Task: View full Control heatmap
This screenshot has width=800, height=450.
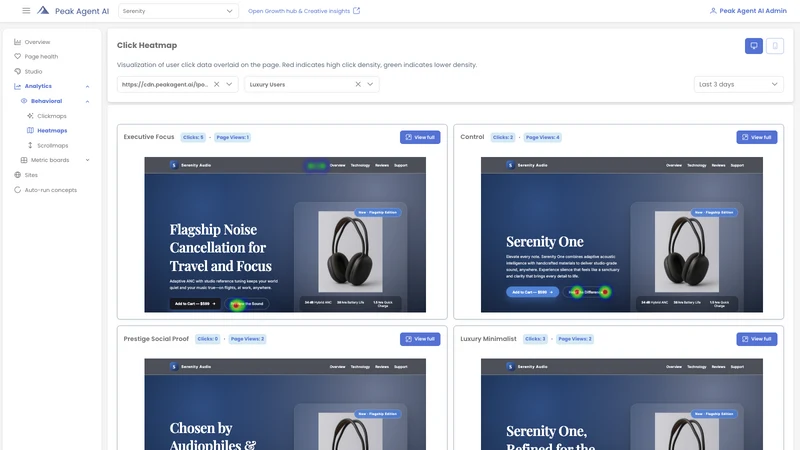Action: click(757, 137)
